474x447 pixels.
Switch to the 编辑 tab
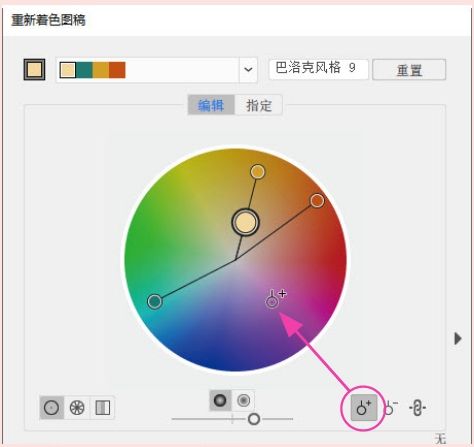pos(211,105)
